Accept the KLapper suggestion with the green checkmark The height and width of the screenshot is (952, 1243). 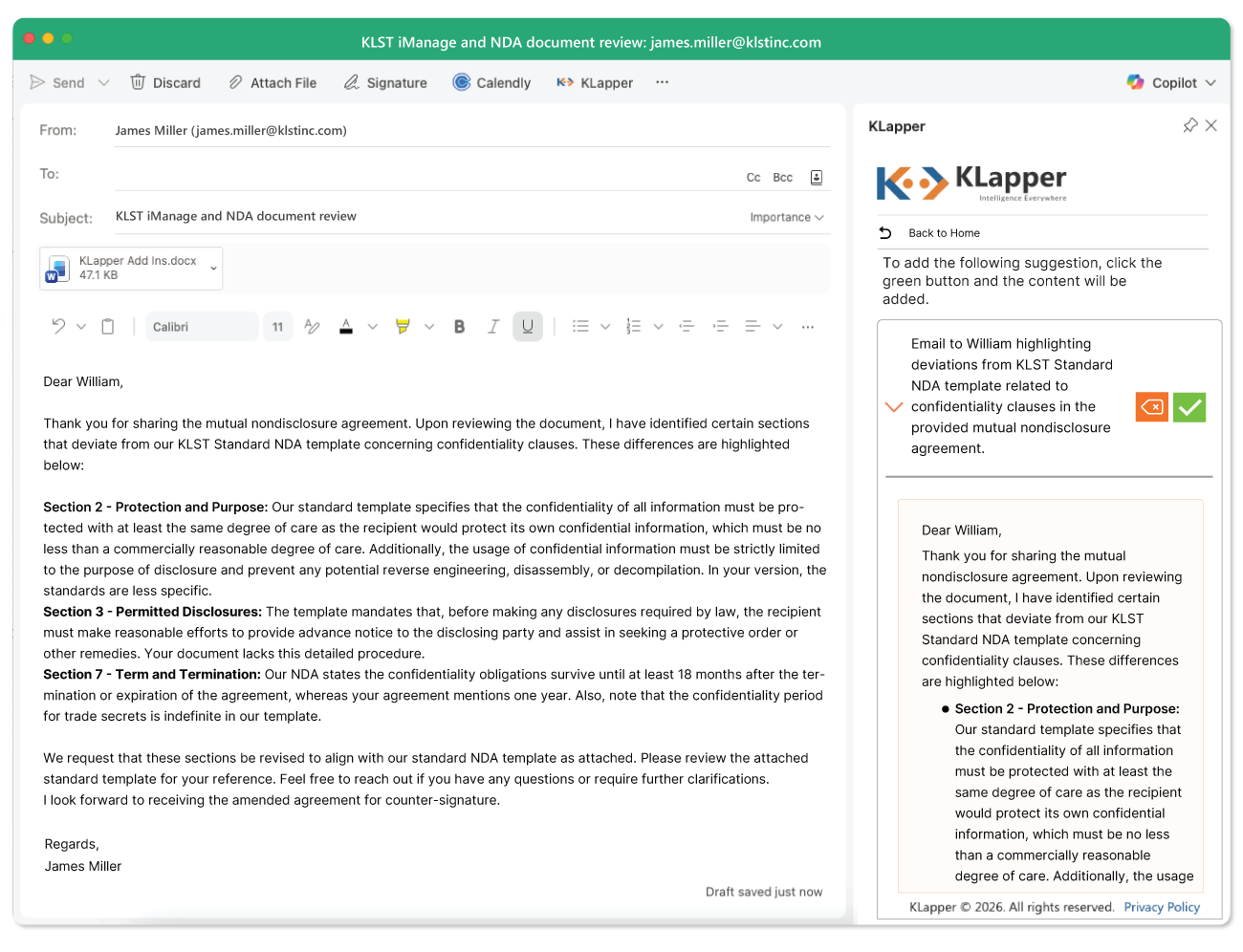point(1189,406)
